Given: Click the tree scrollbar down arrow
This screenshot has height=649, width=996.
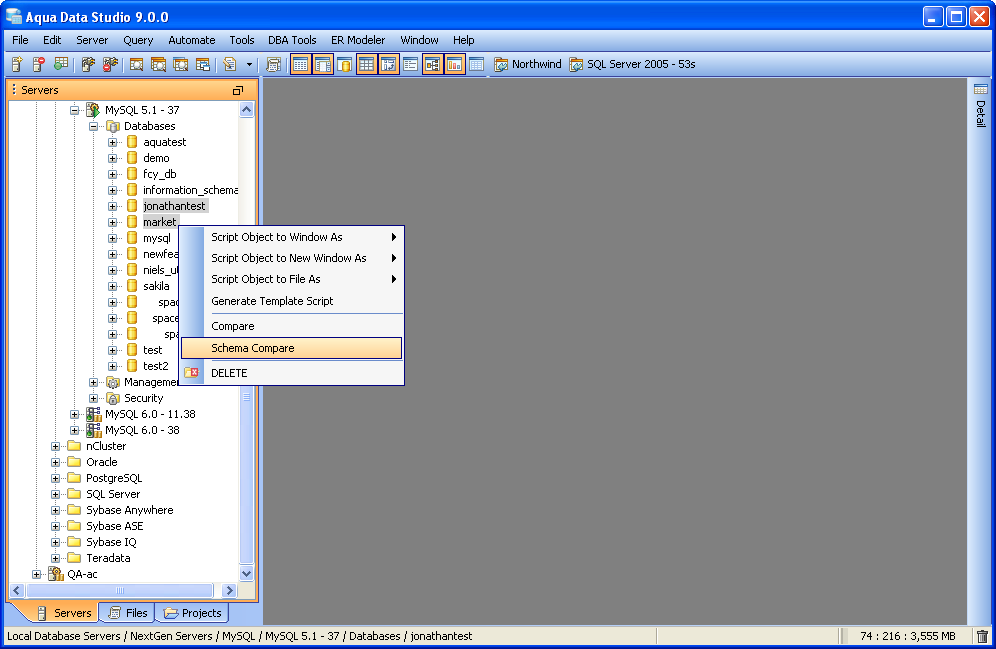Looking at the screenshot, I should [x=246, y=573].
